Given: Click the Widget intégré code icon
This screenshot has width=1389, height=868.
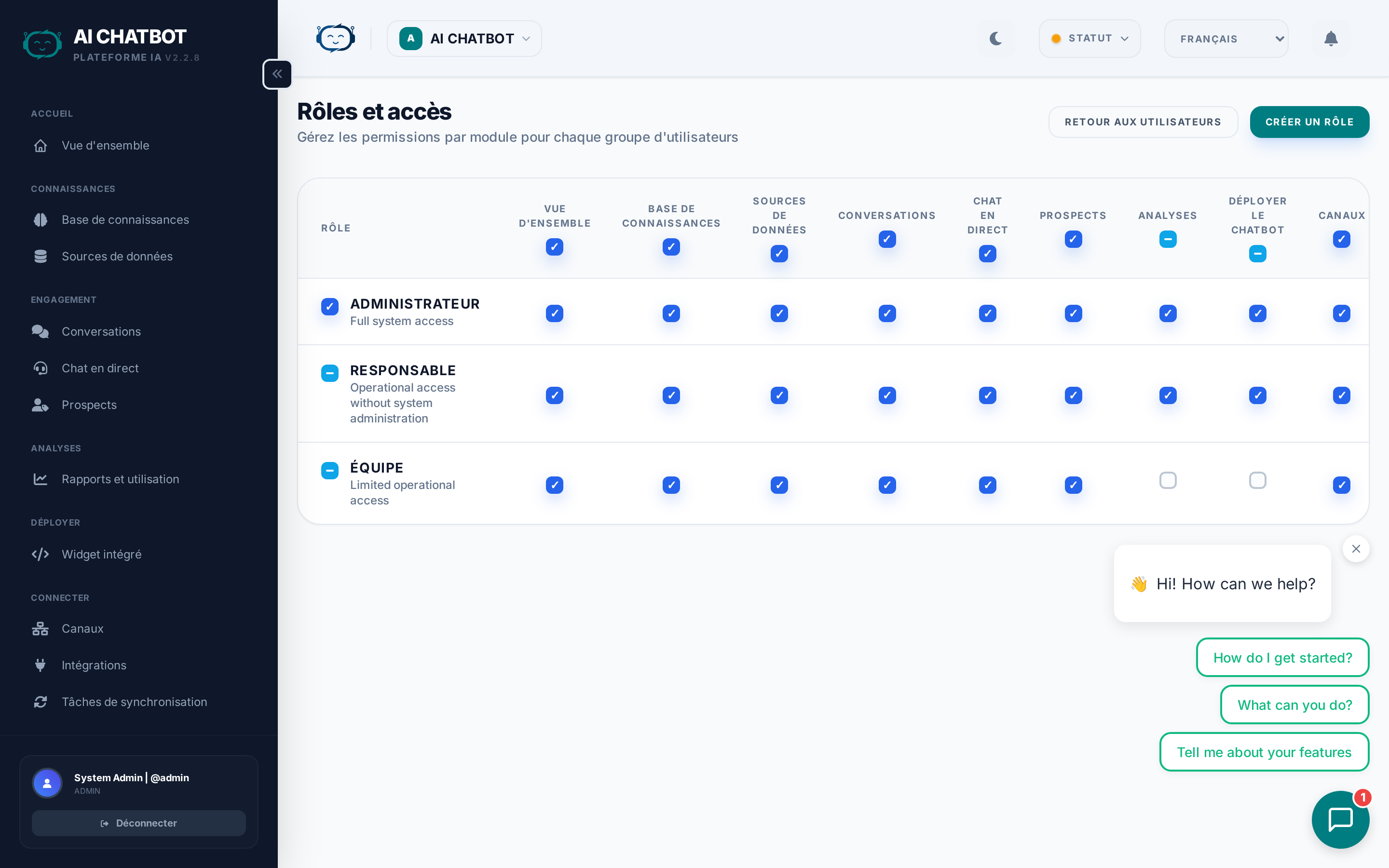Looking at the screenshot, I should 40,554.
